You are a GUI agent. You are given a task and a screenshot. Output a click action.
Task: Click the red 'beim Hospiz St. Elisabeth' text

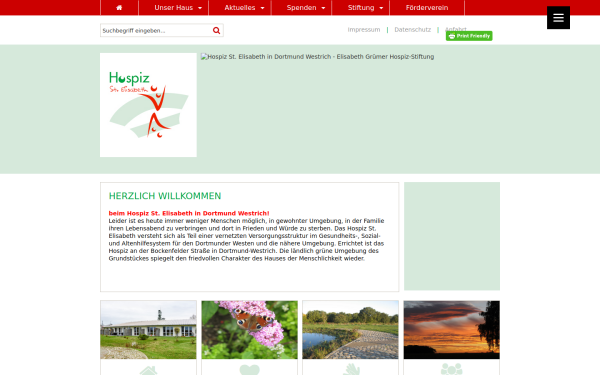pos(189,213)
